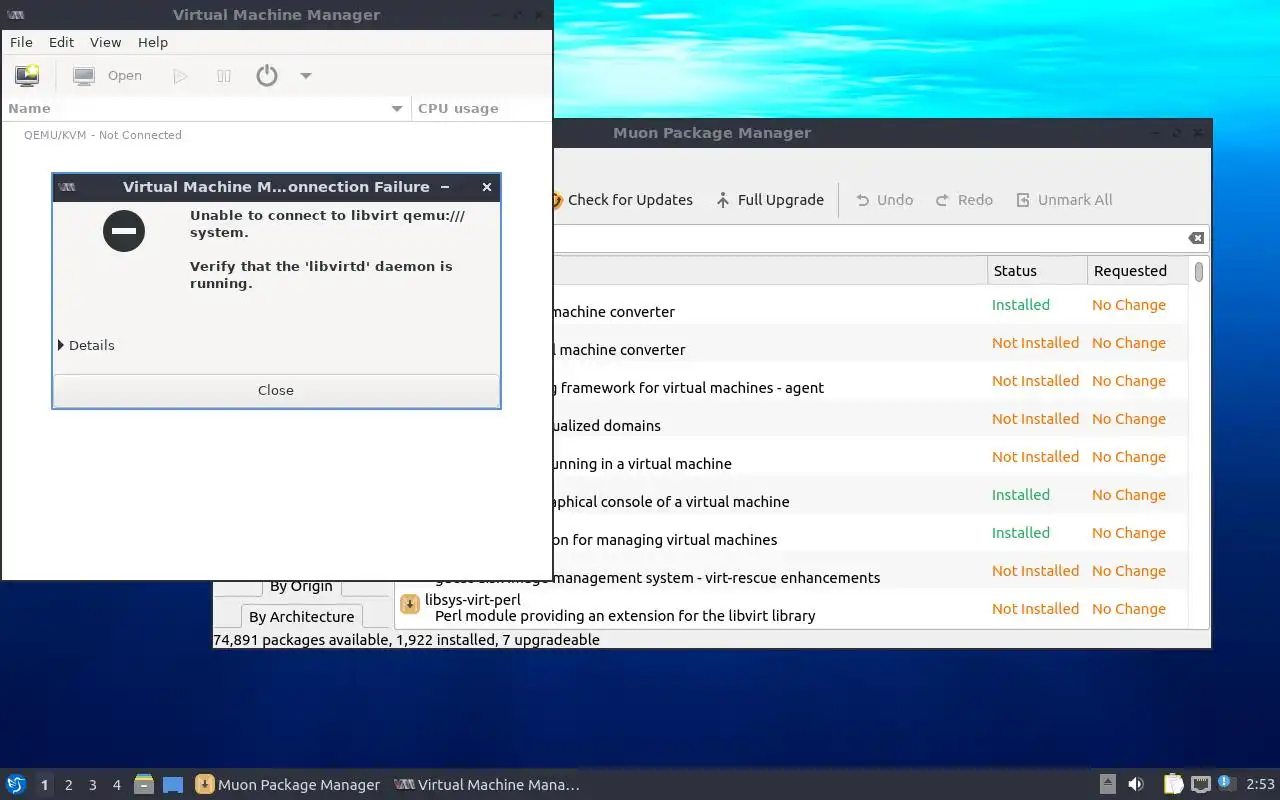Viewport: 1280px width, 800px height.
Task: Click Full Upgrade in Muon toolbar
Action: tap(770, 200)
